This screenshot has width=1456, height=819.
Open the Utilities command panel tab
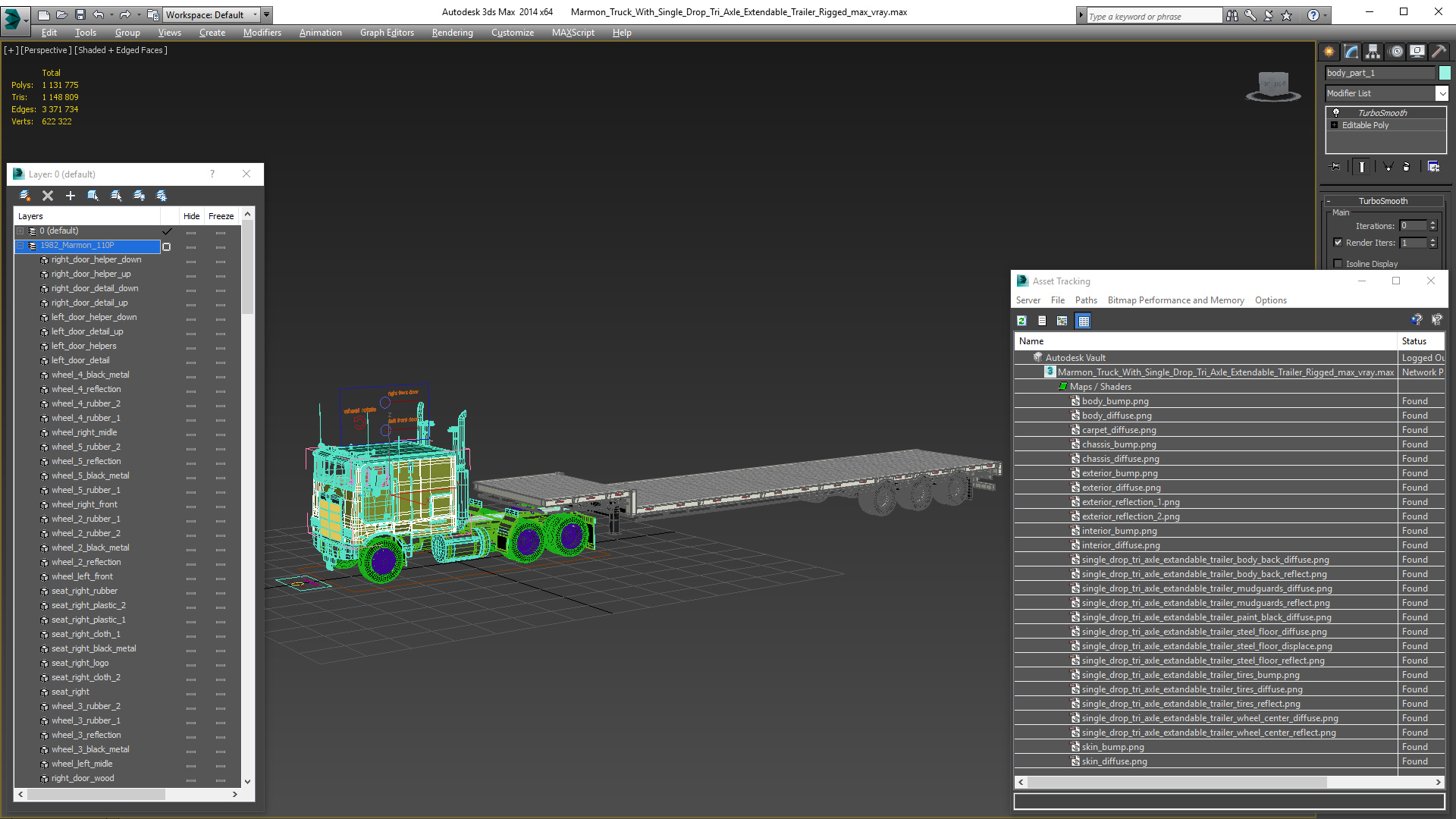[1439, 52]
